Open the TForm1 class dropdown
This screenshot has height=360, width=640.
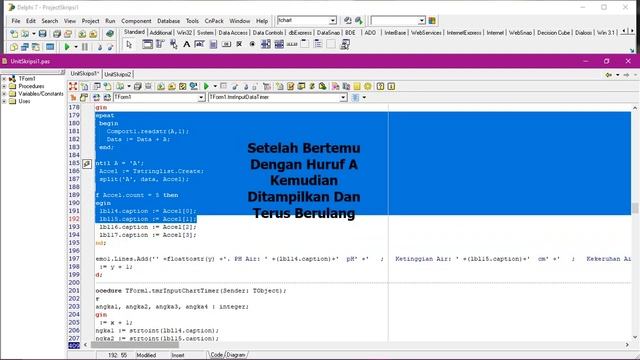[x=201, y=97]
